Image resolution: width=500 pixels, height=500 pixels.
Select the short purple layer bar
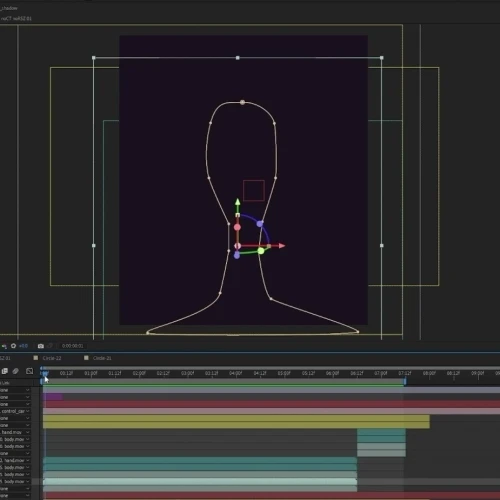pyautogui.click(x=53, y=397)
